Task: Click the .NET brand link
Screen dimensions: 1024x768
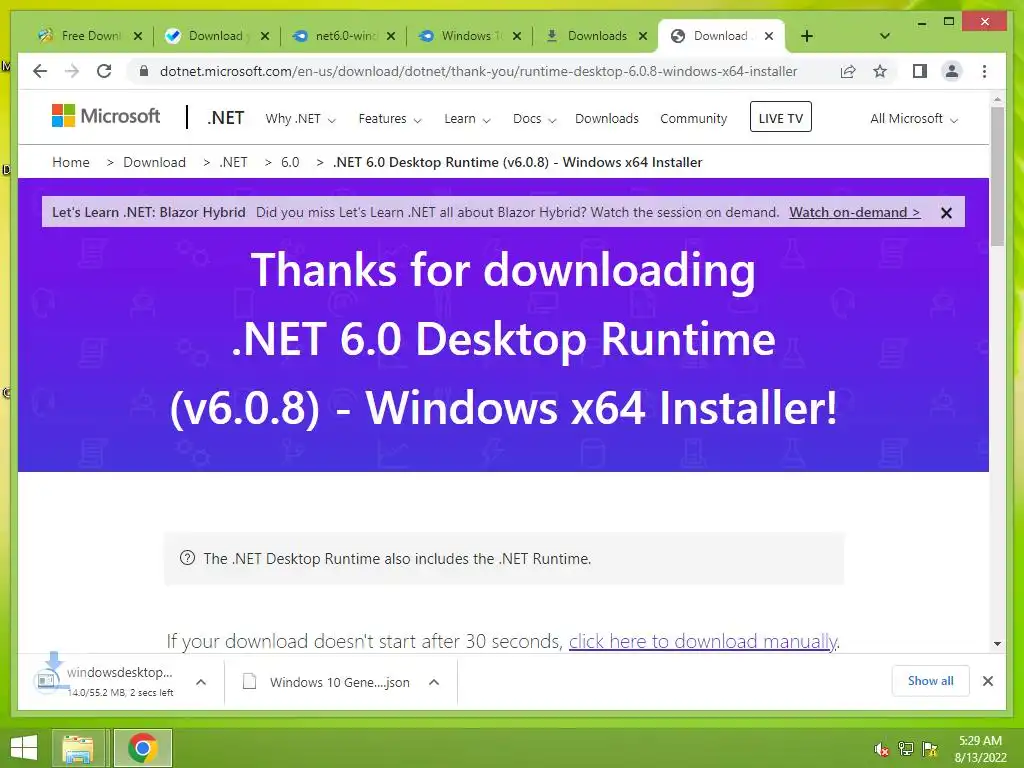Action: tap(225, 118)
